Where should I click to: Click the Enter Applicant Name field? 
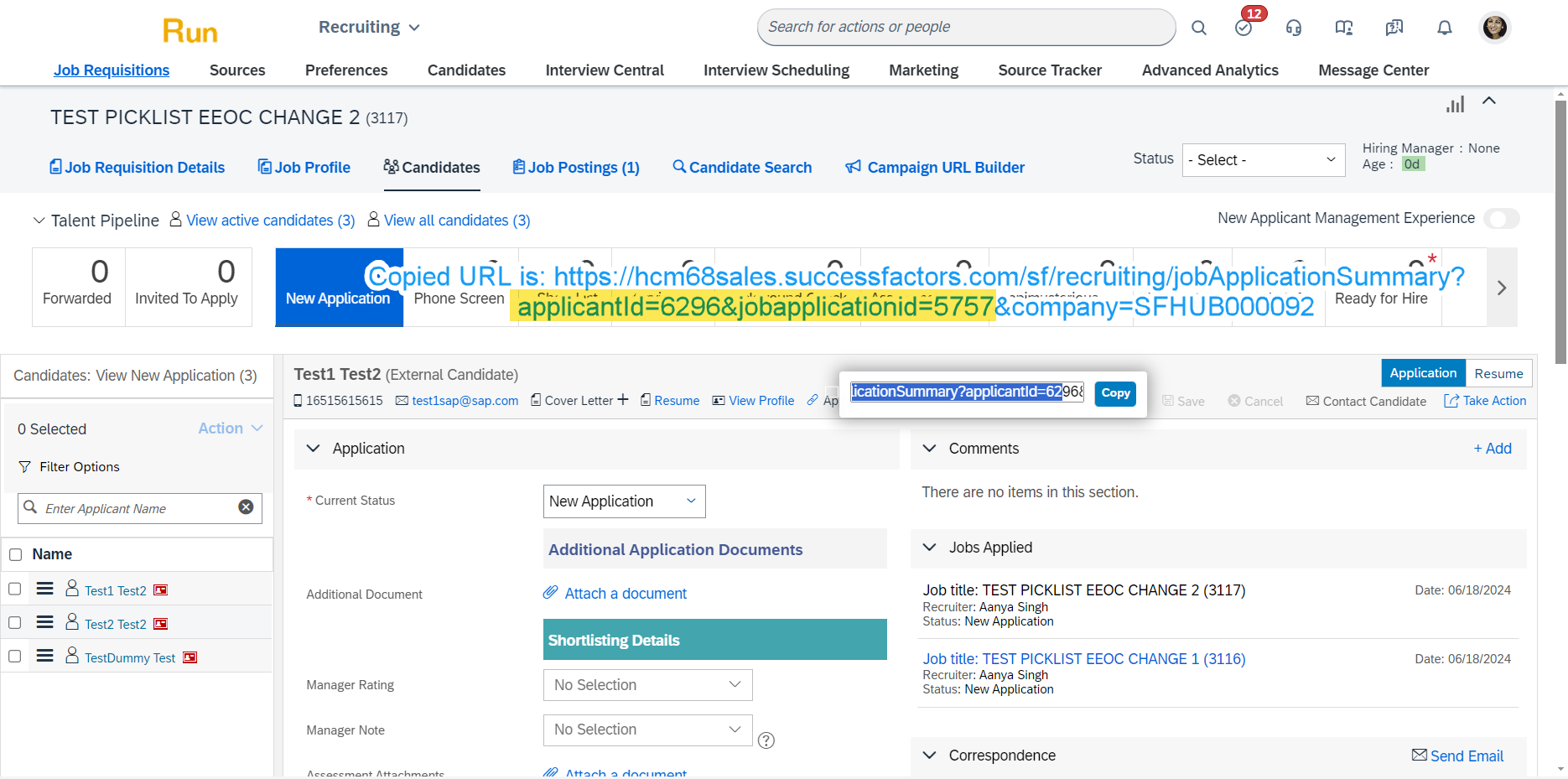[138, 508]
